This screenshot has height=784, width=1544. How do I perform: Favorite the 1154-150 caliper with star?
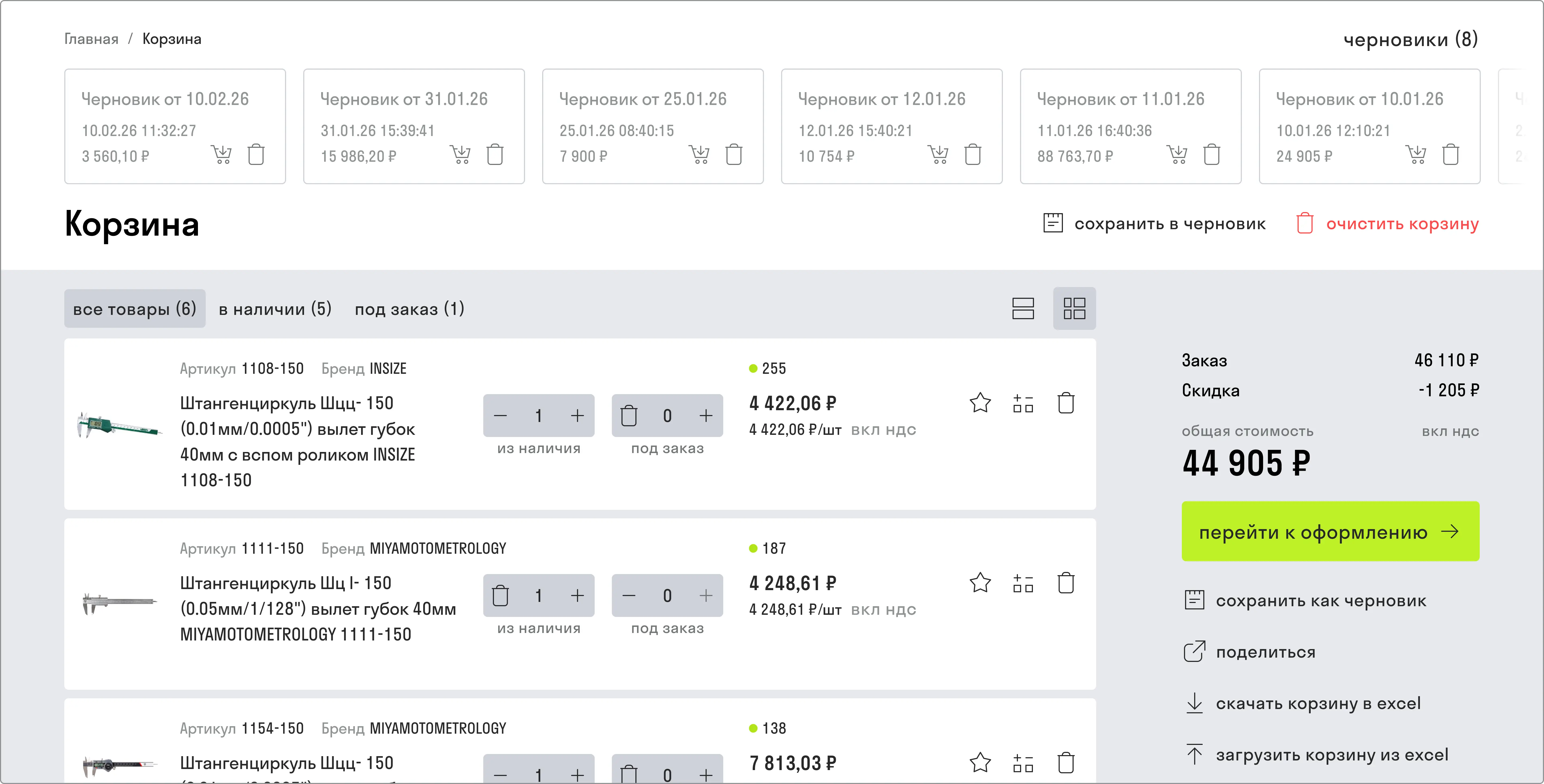pos(980,762)
